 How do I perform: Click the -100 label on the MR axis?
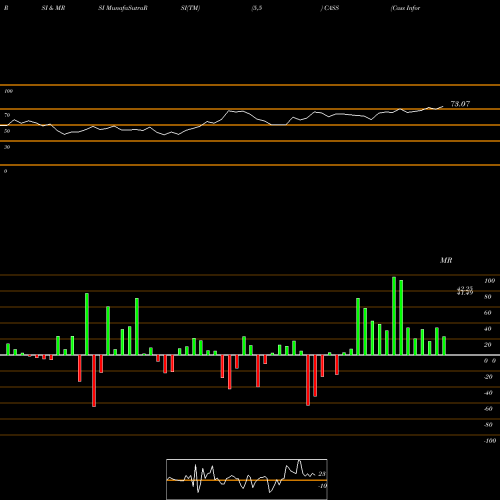pos(489,441)
